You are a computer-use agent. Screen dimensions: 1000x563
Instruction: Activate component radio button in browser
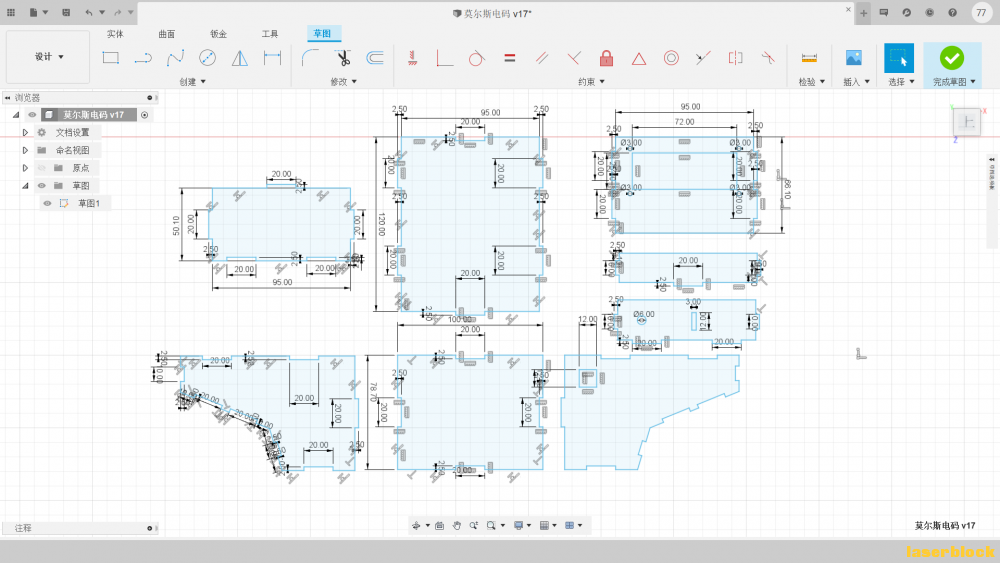[145, 115]
